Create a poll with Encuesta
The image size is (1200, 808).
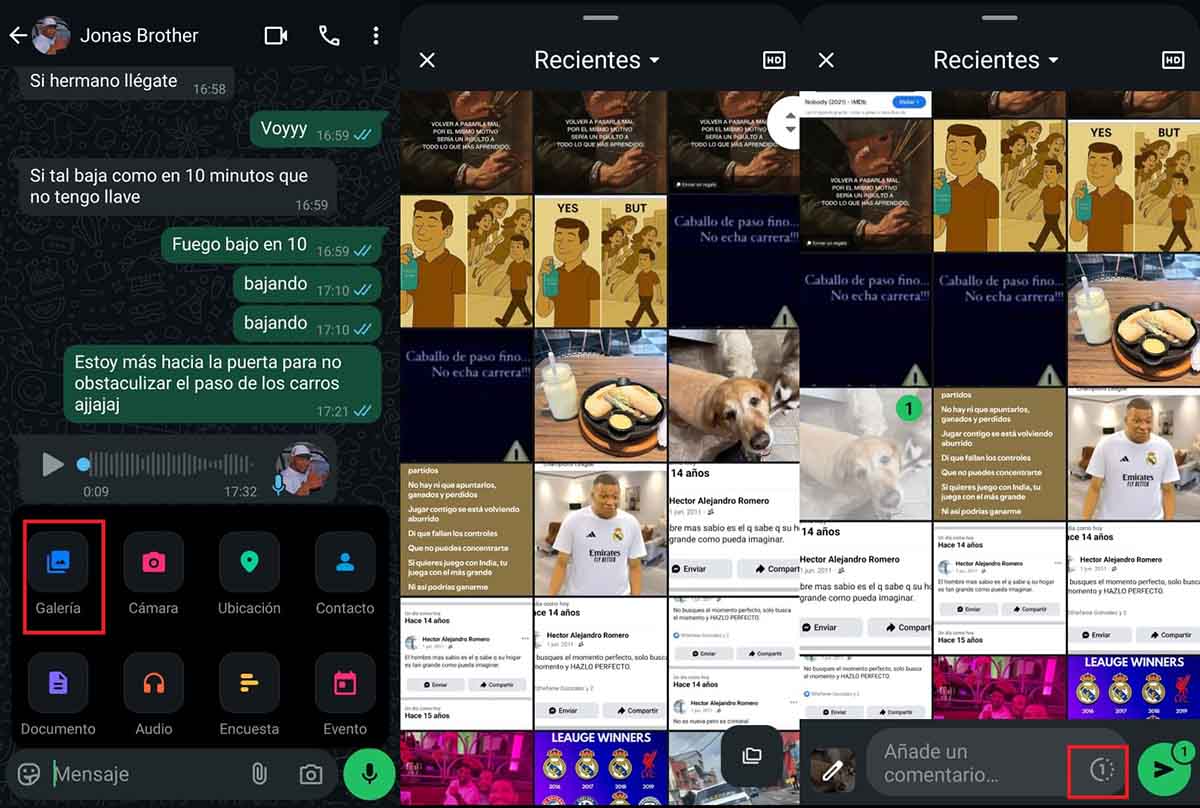(249, 696)
